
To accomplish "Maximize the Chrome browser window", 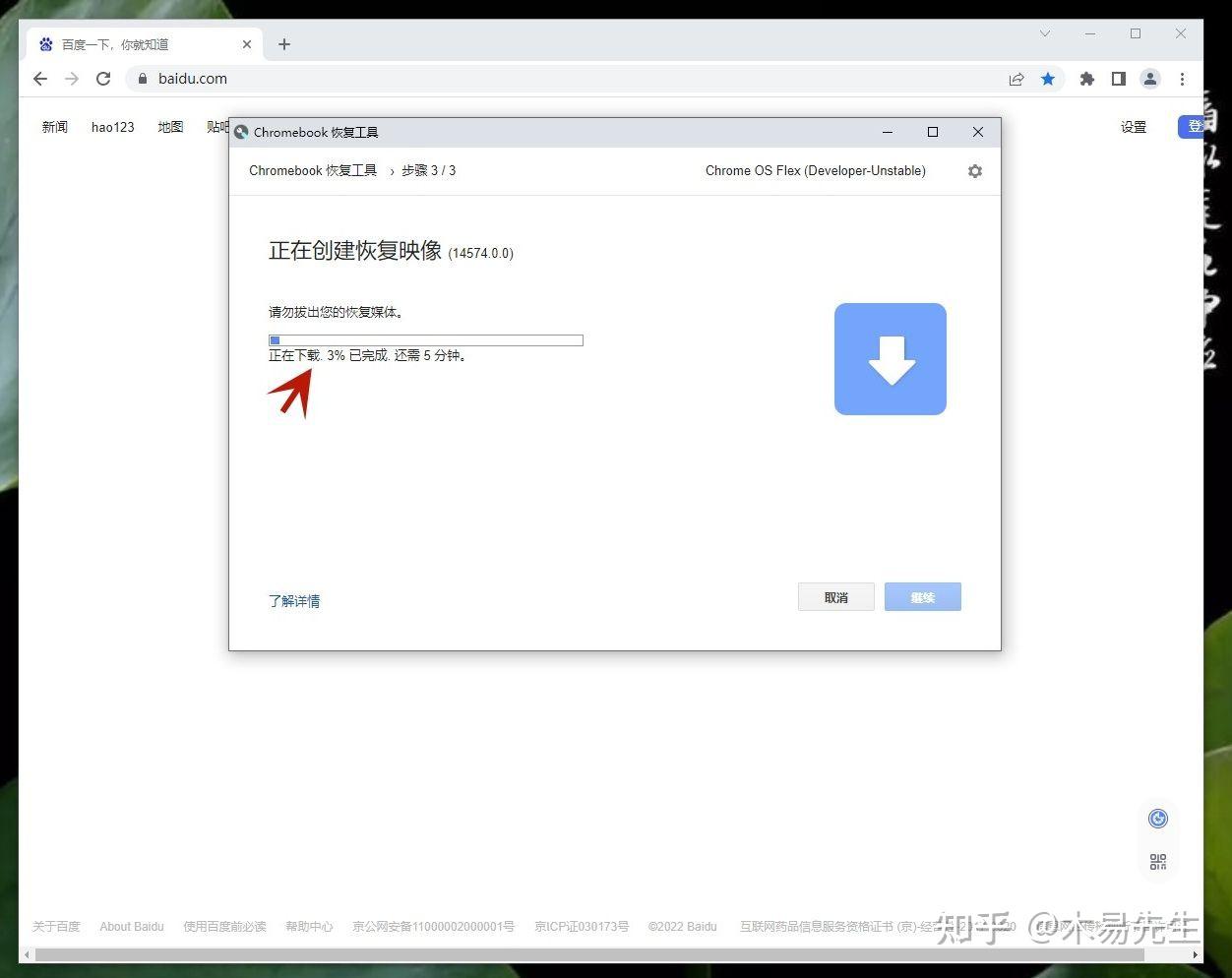I will [x=1136, y=33].
